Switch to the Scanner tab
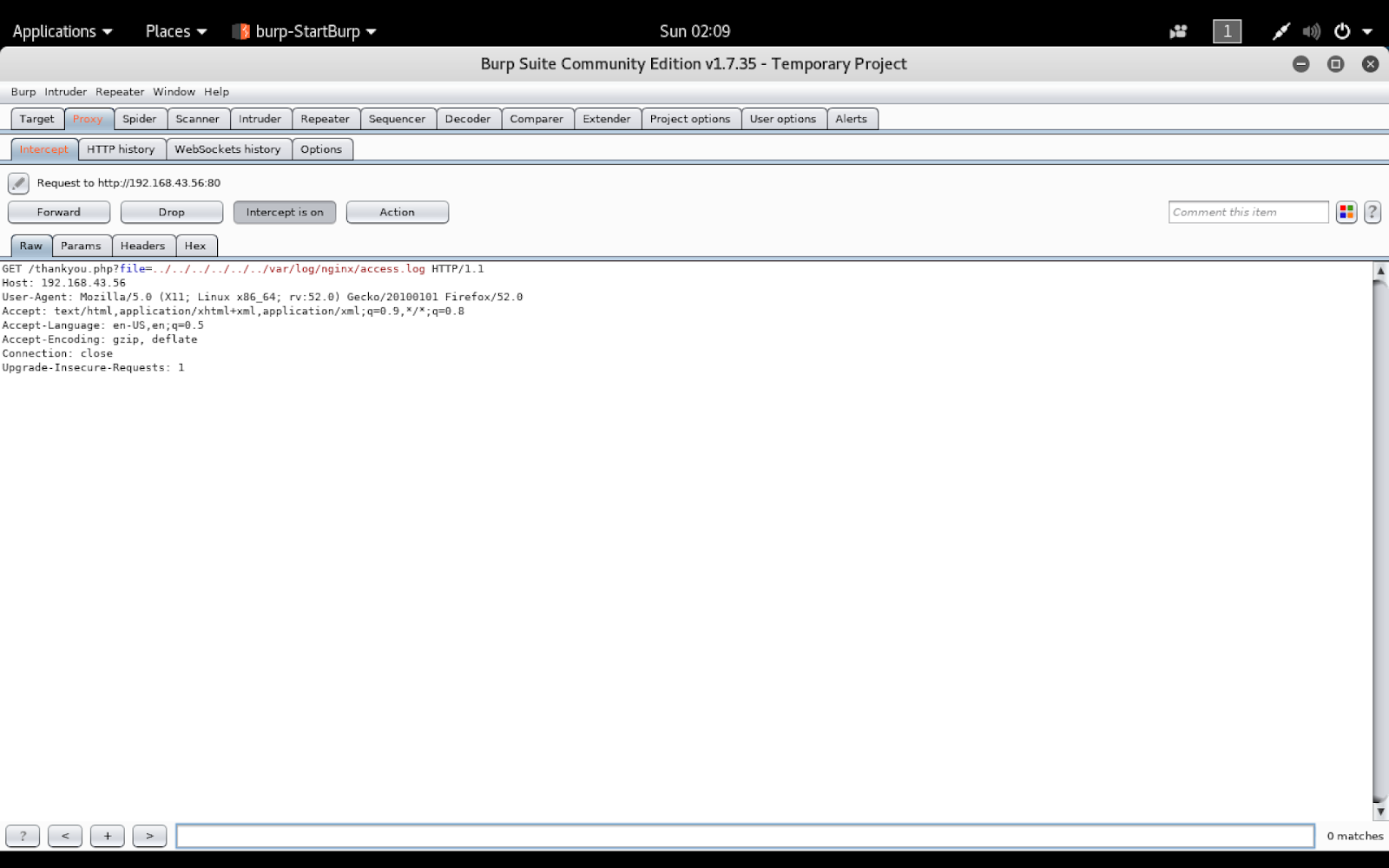This screenshot has height=868, width=1389. coord(198,119)
